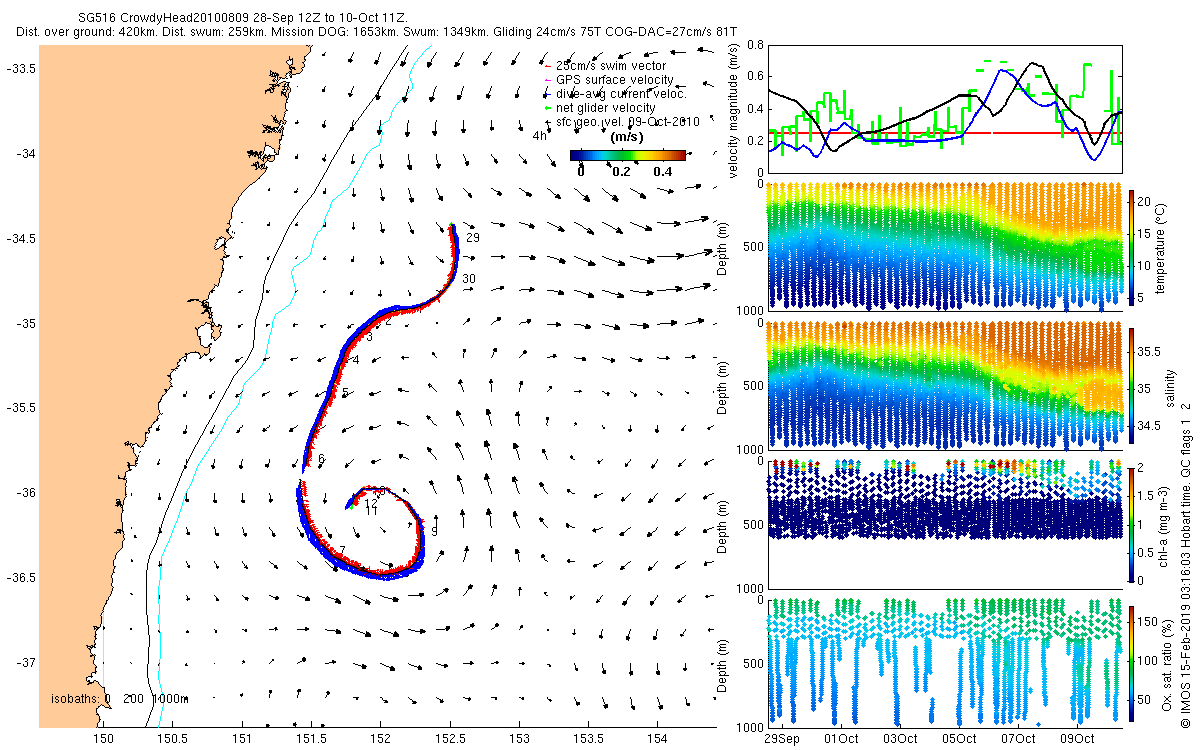Click track marker labeled 30 on the map
1200x750 pixels.
(x=468, y=278)
